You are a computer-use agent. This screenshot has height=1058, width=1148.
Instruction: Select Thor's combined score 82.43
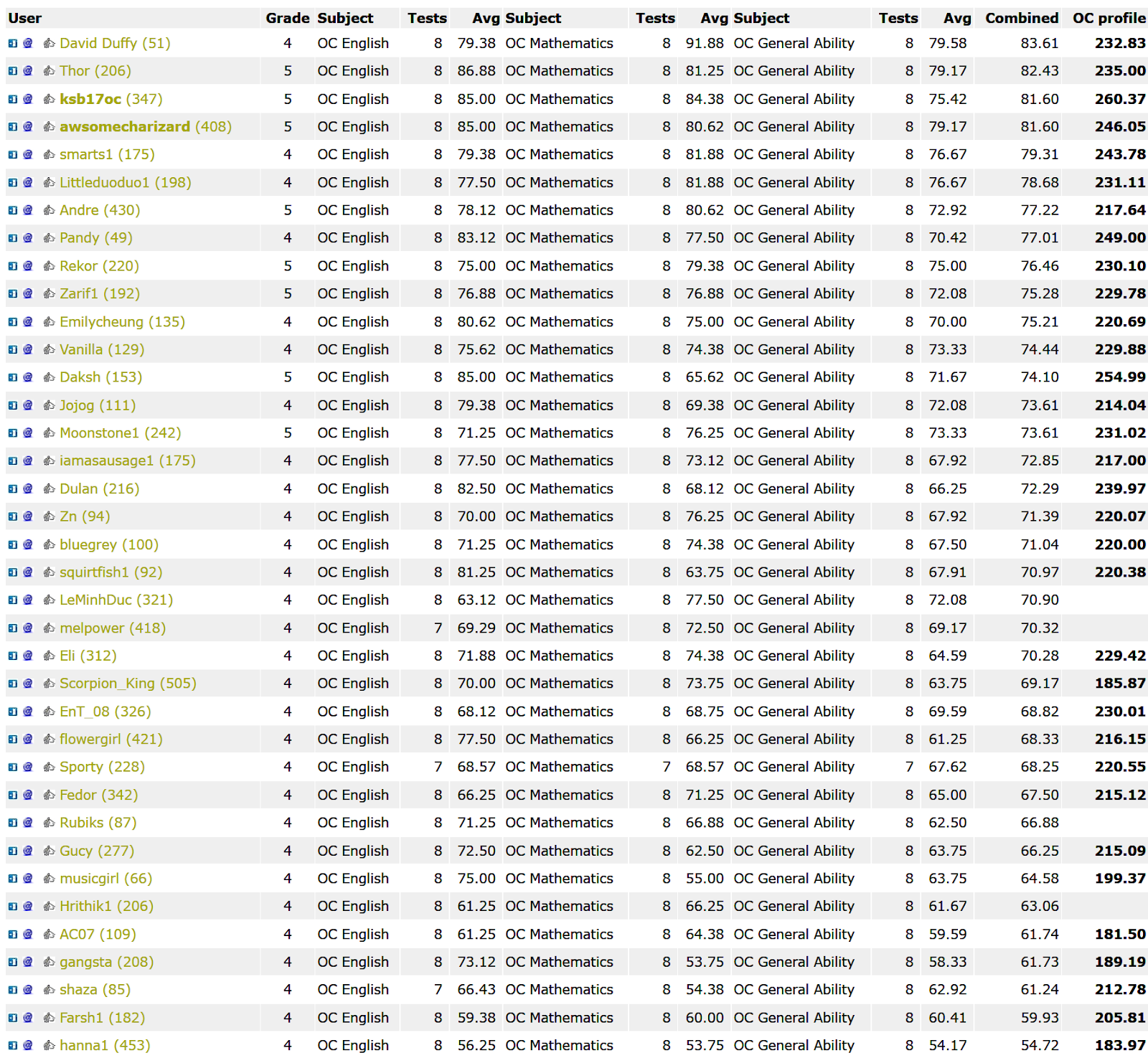(x=1040, y=71)
